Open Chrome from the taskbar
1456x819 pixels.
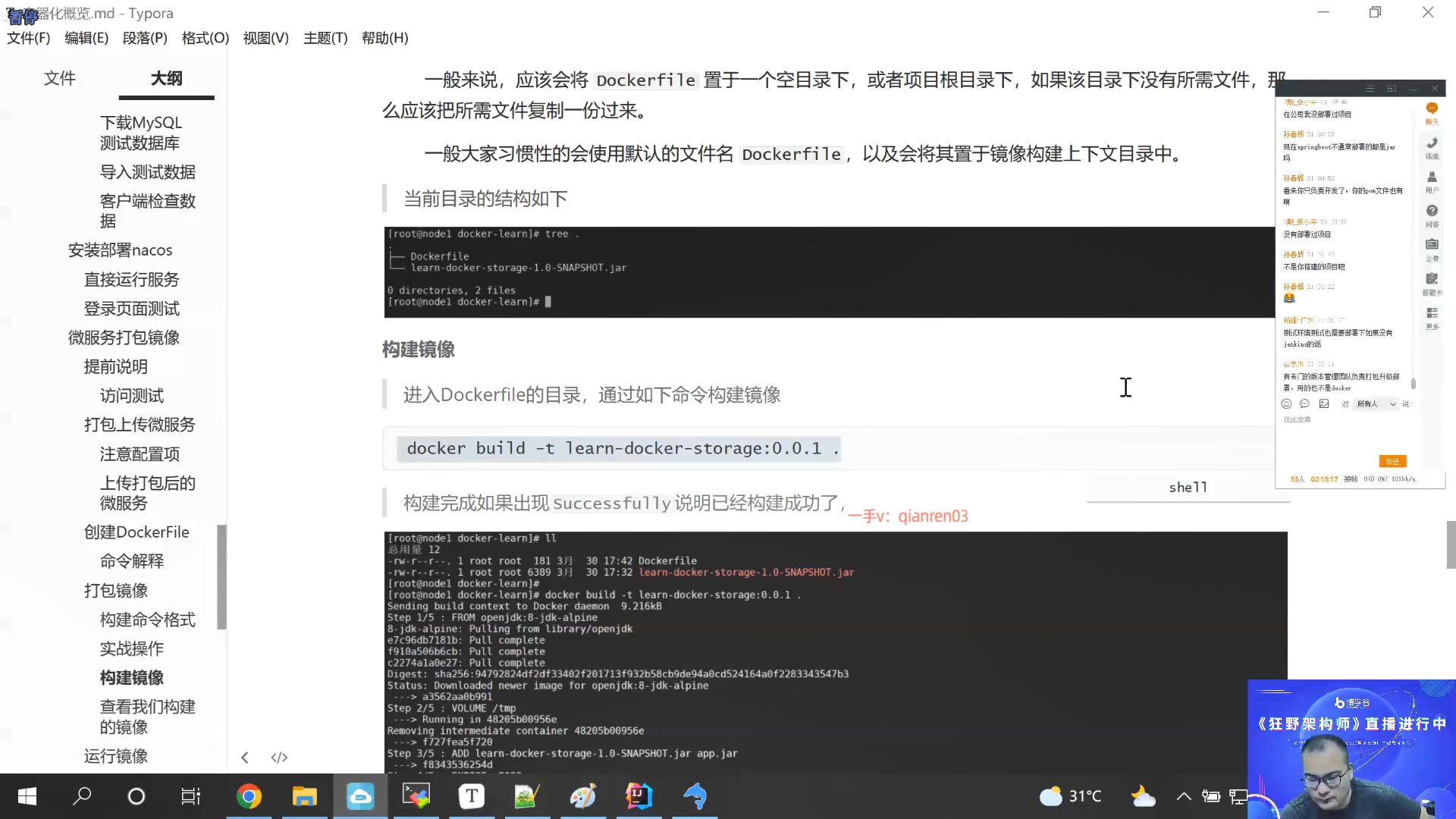(x=249, y=796)
